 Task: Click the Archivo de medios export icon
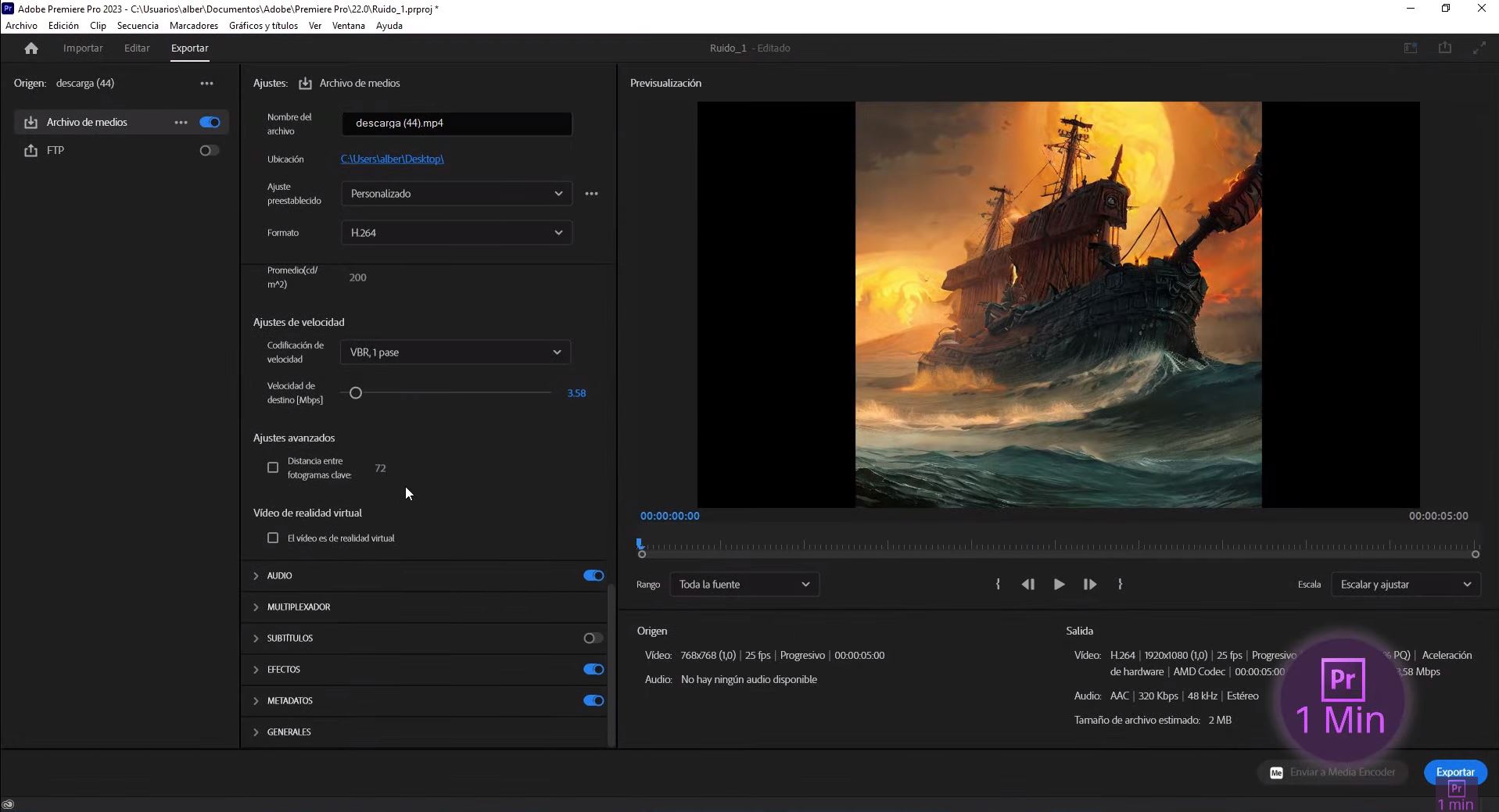[30, 122]
